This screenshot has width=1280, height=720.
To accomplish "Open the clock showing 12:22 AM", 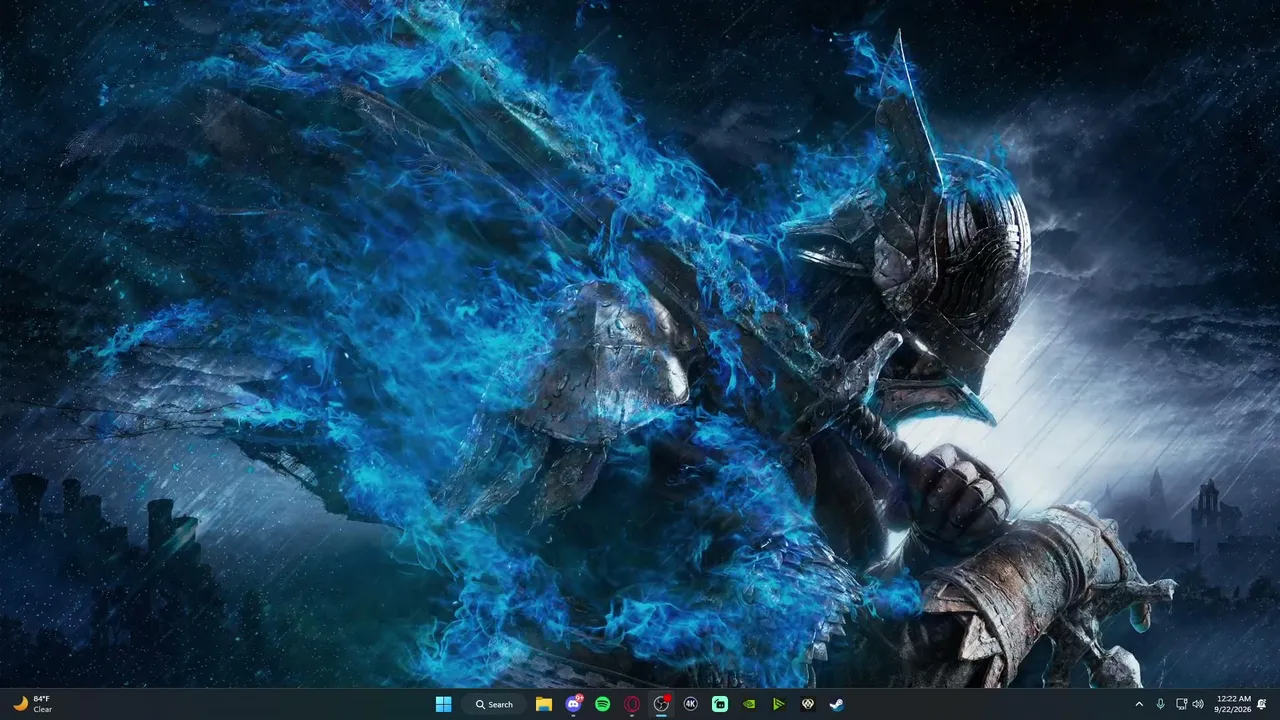I will click(x=1233, y=704).
